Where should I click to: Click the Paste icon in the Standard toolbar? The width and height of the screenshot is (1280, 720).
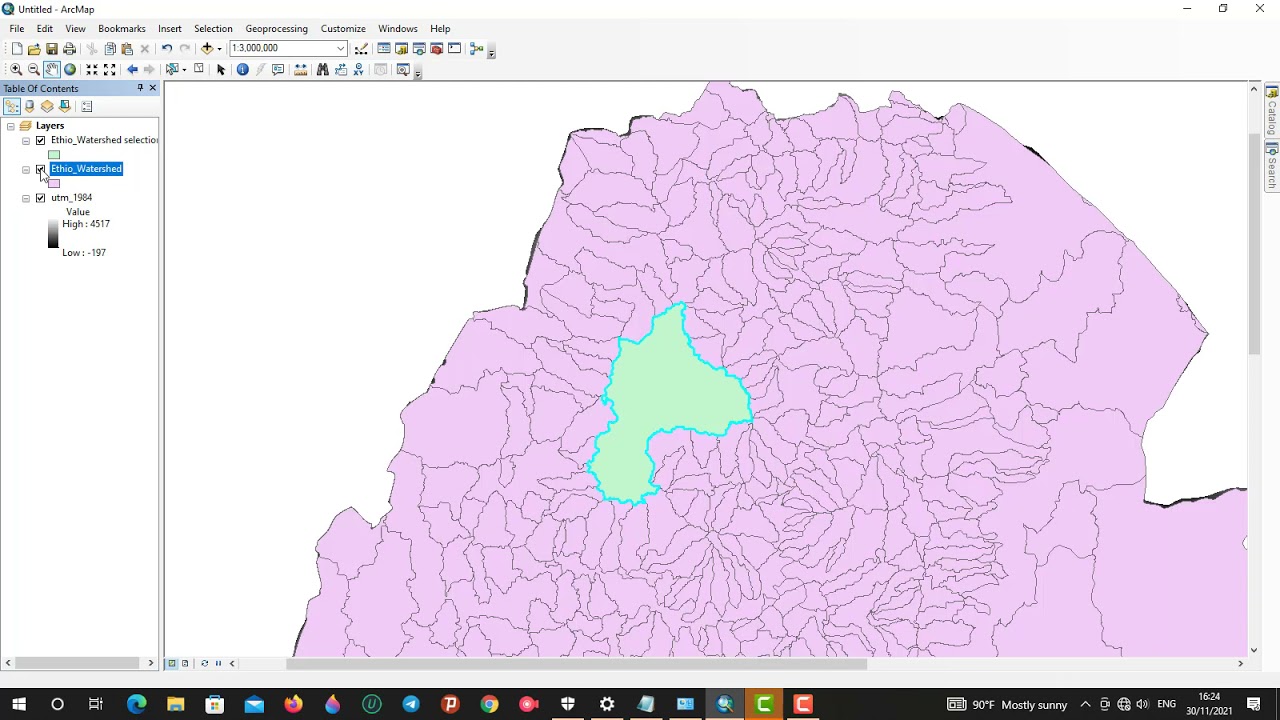click(127, 48)
